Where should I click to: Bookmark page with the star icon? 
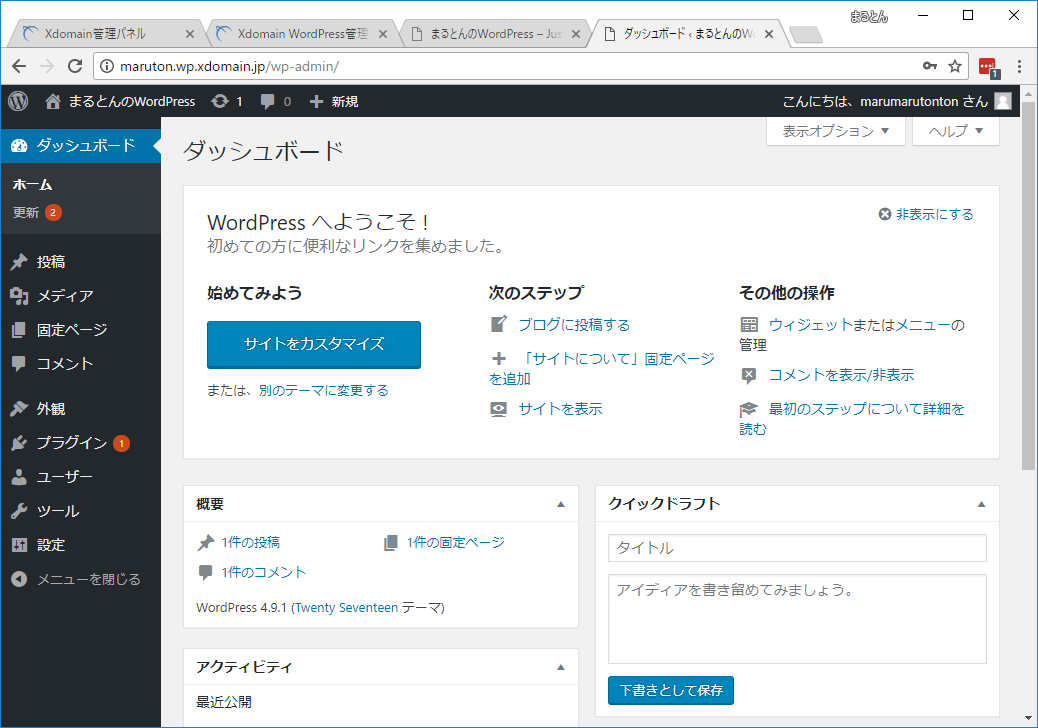coord(955,66)
